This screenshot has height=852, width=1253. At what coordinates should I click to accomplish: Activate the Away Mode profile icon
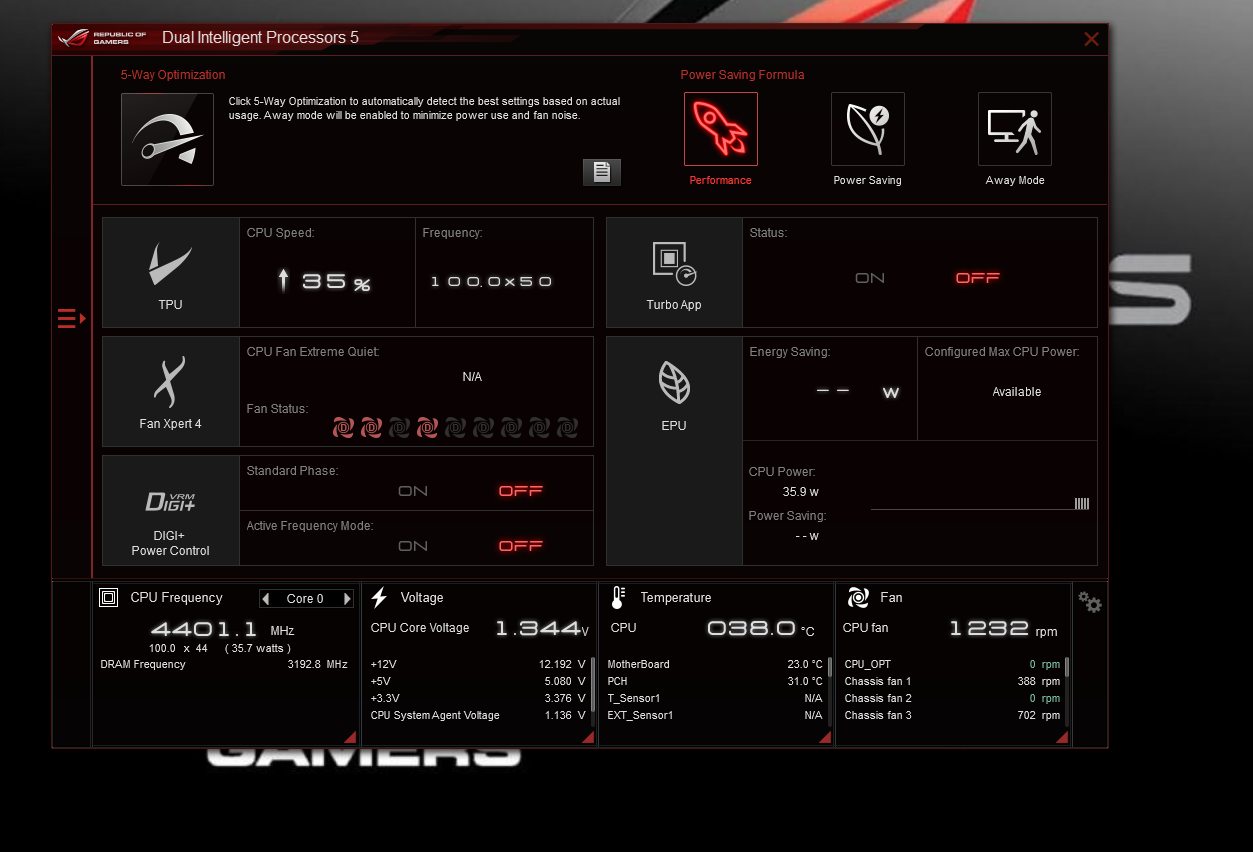pyautogui.click(x=1015, y=129)
